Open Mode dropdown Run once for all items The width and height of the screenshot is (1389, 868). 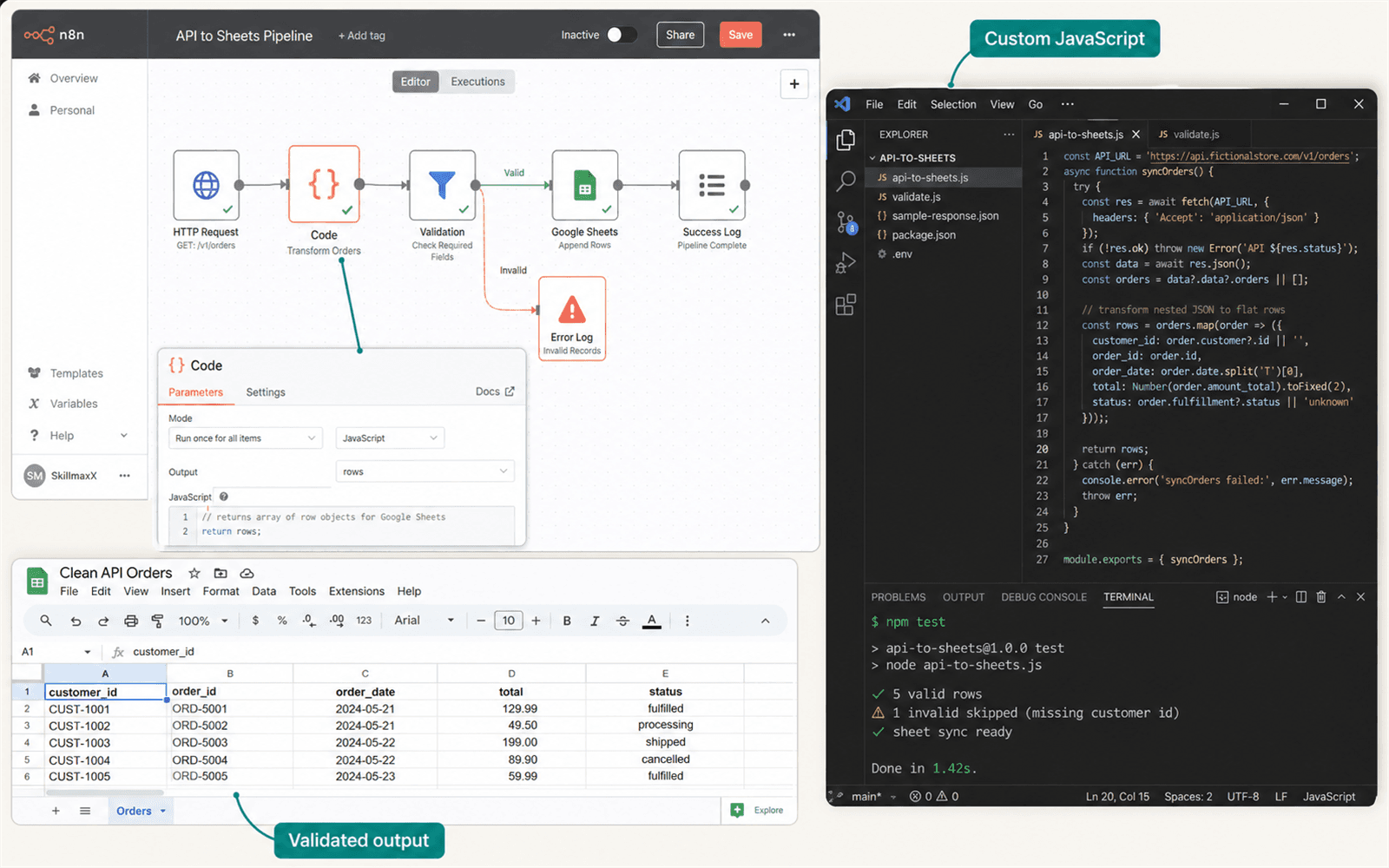pos(246,438)
